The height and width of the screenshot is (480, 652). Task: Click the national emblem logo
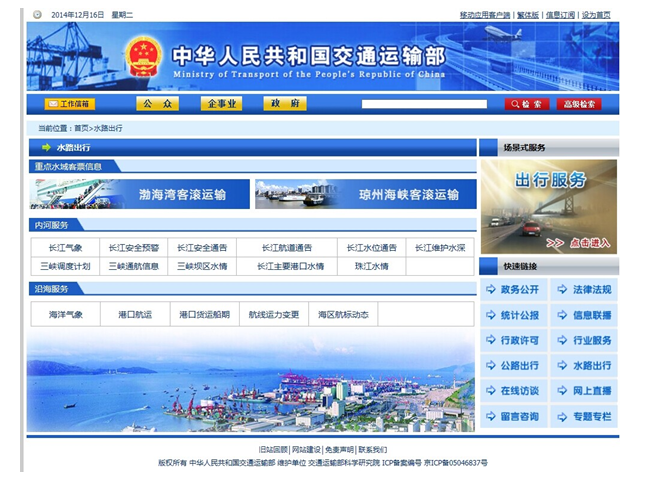143,57
